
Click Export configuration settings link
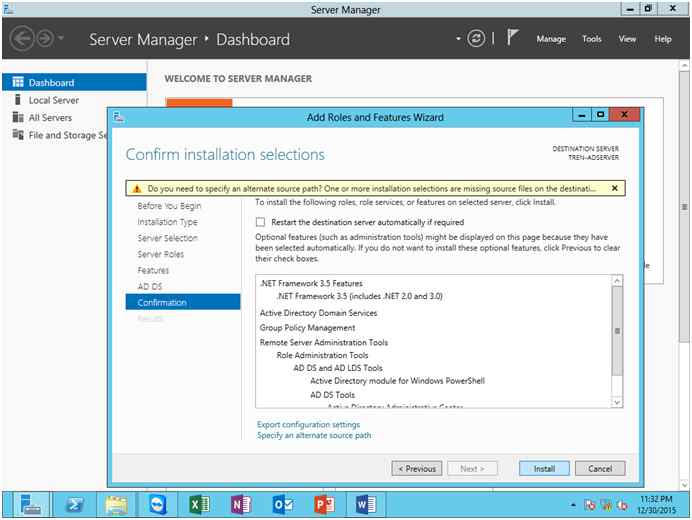click(308, 425)
